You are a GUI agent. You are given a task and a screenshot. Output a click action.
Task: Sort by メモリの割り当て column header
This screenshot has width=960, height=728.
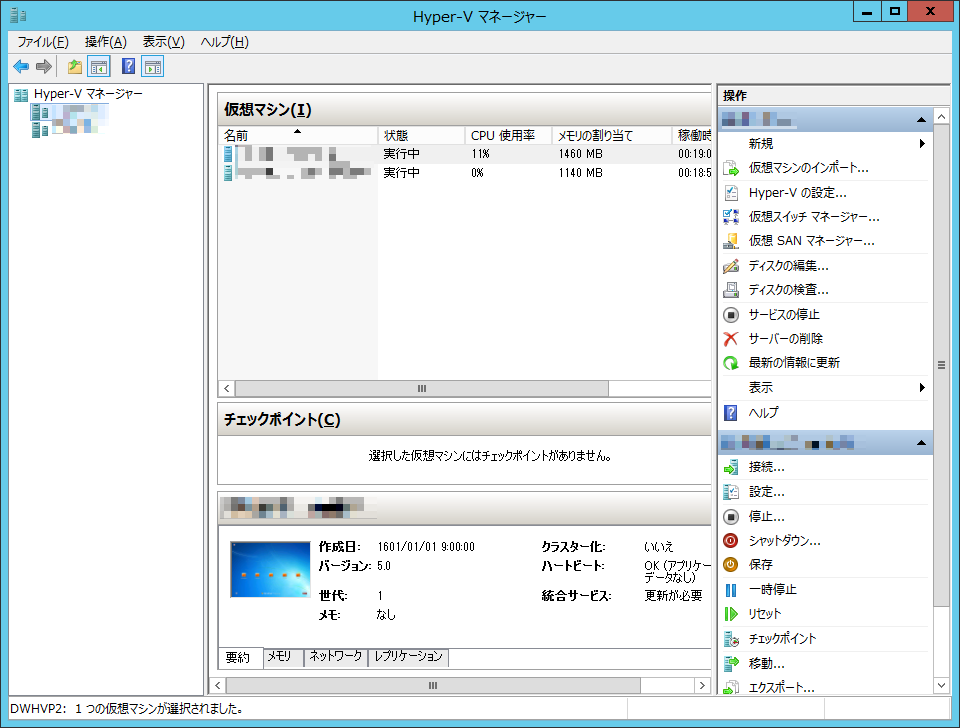(x=612, y=135)
